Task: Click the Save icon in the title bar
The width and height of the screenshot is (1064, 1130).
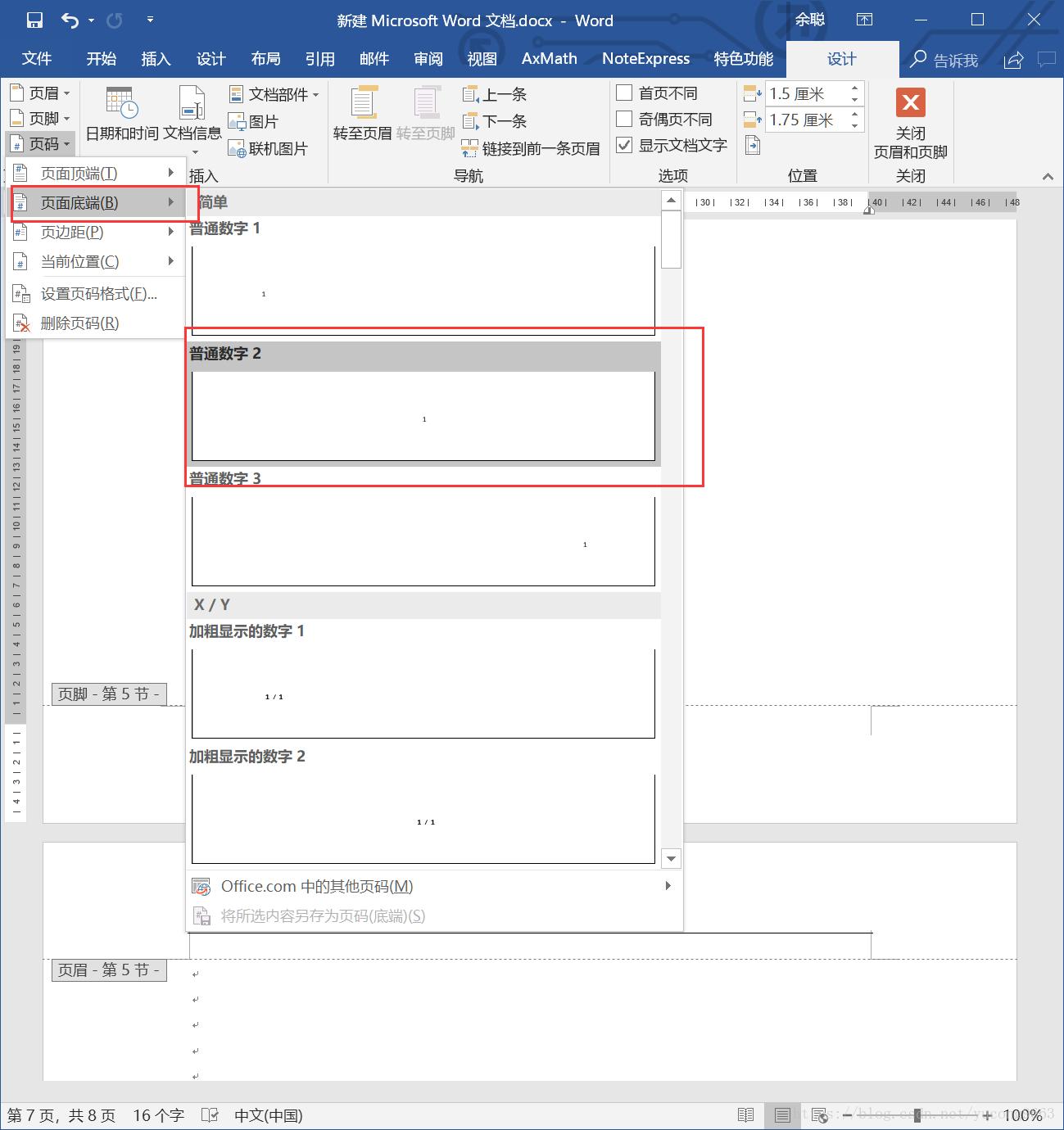Action: click(34, 20)
